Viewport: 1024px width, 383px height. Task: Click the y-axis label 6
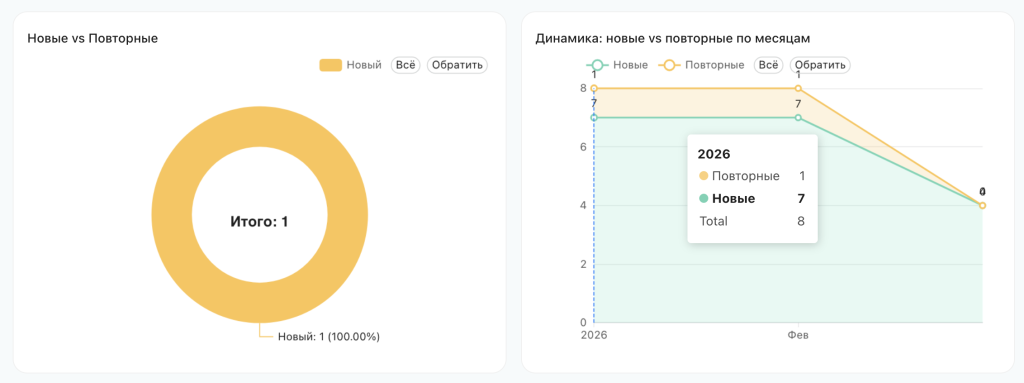583,146
